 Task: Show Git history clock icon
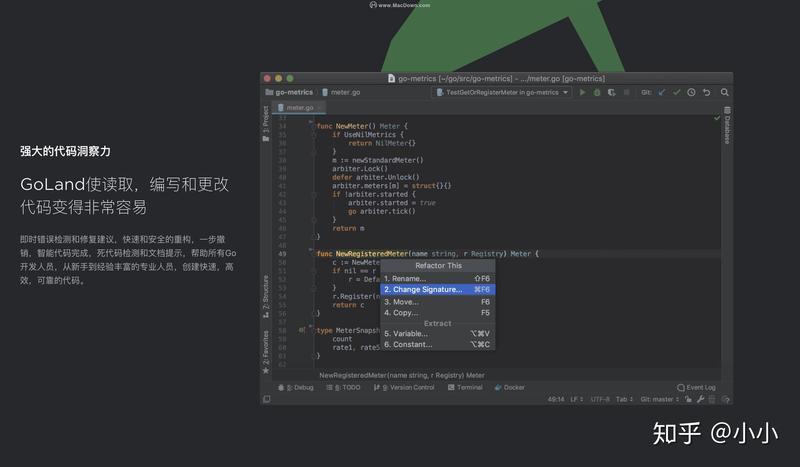coord(691,92)
